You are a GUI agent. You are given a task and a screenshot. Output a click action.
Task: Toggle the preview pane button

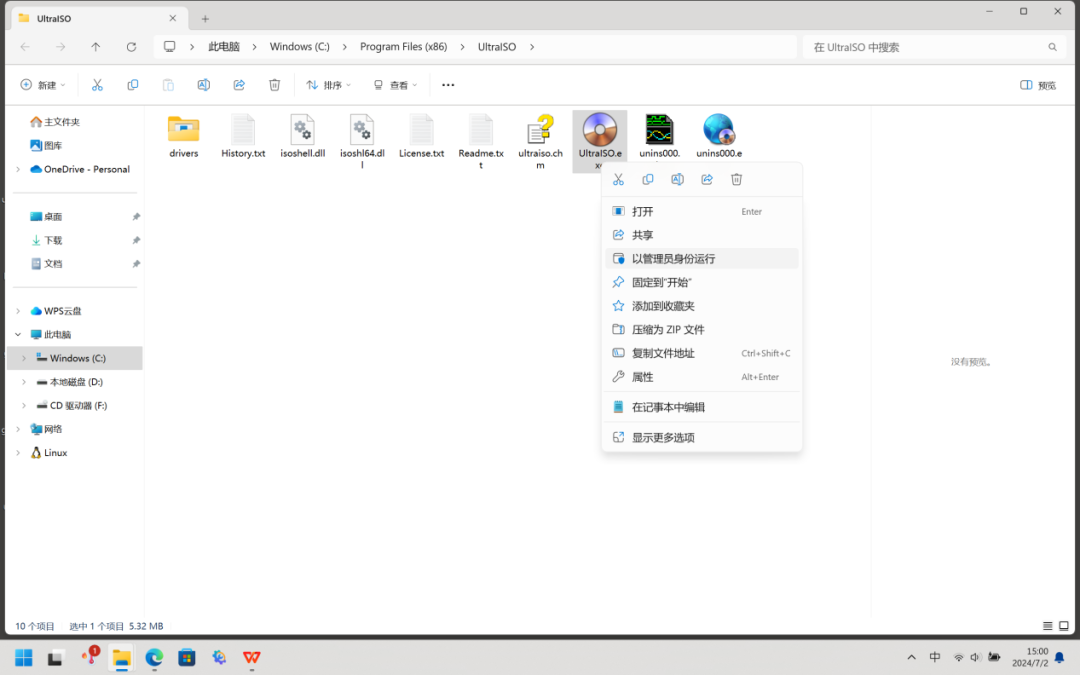(x=1038, y=85)
